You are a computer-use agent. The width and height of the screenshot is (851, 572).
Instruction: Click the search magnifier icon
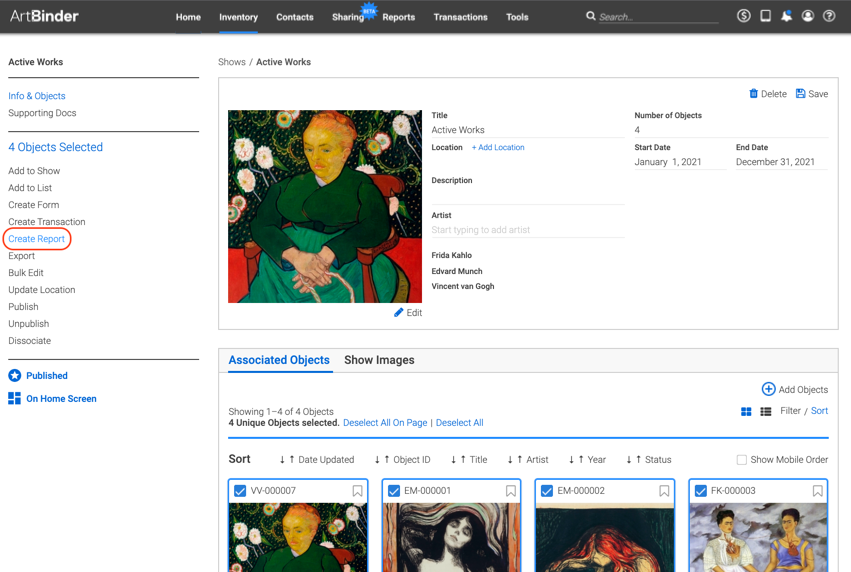[x=590, y=16]
